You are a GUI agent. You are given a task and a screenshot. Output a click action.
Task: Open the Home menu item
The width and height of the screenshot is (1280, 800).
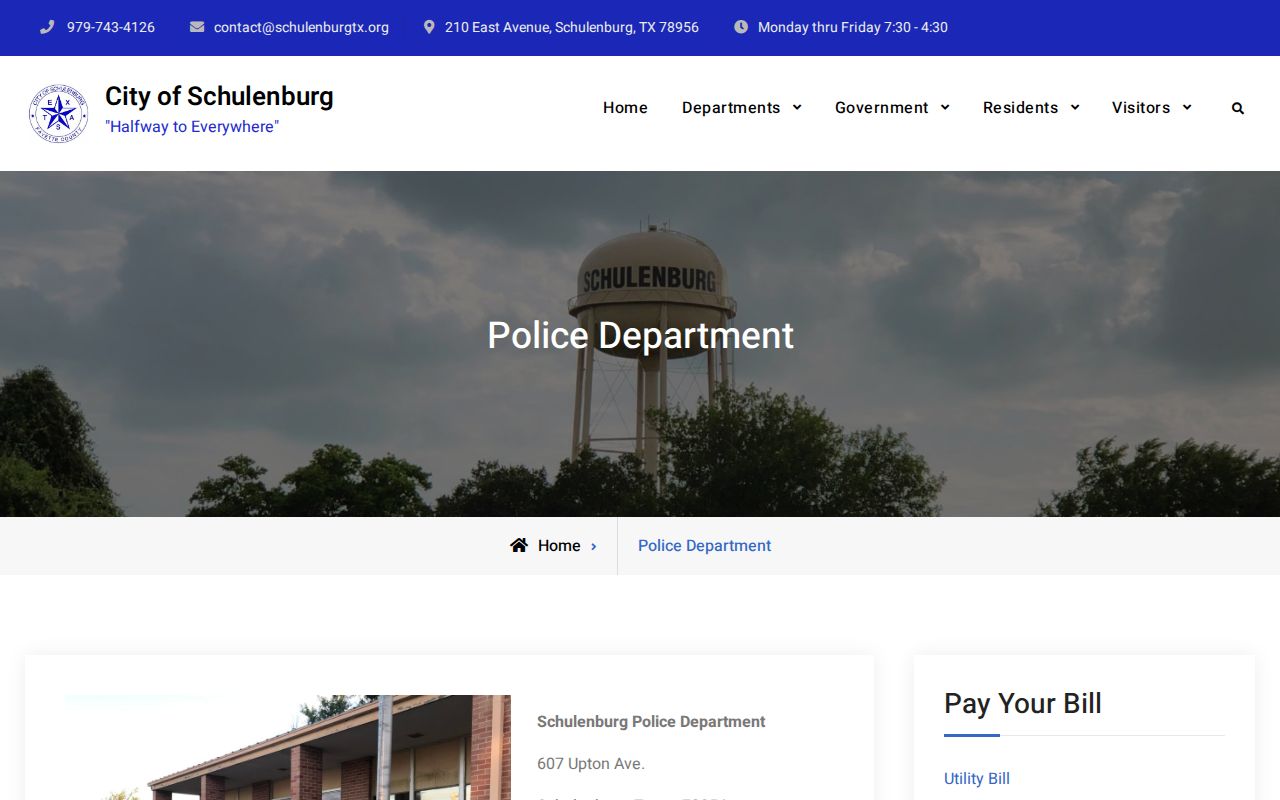pyautogui.click(x=625, y=107)
